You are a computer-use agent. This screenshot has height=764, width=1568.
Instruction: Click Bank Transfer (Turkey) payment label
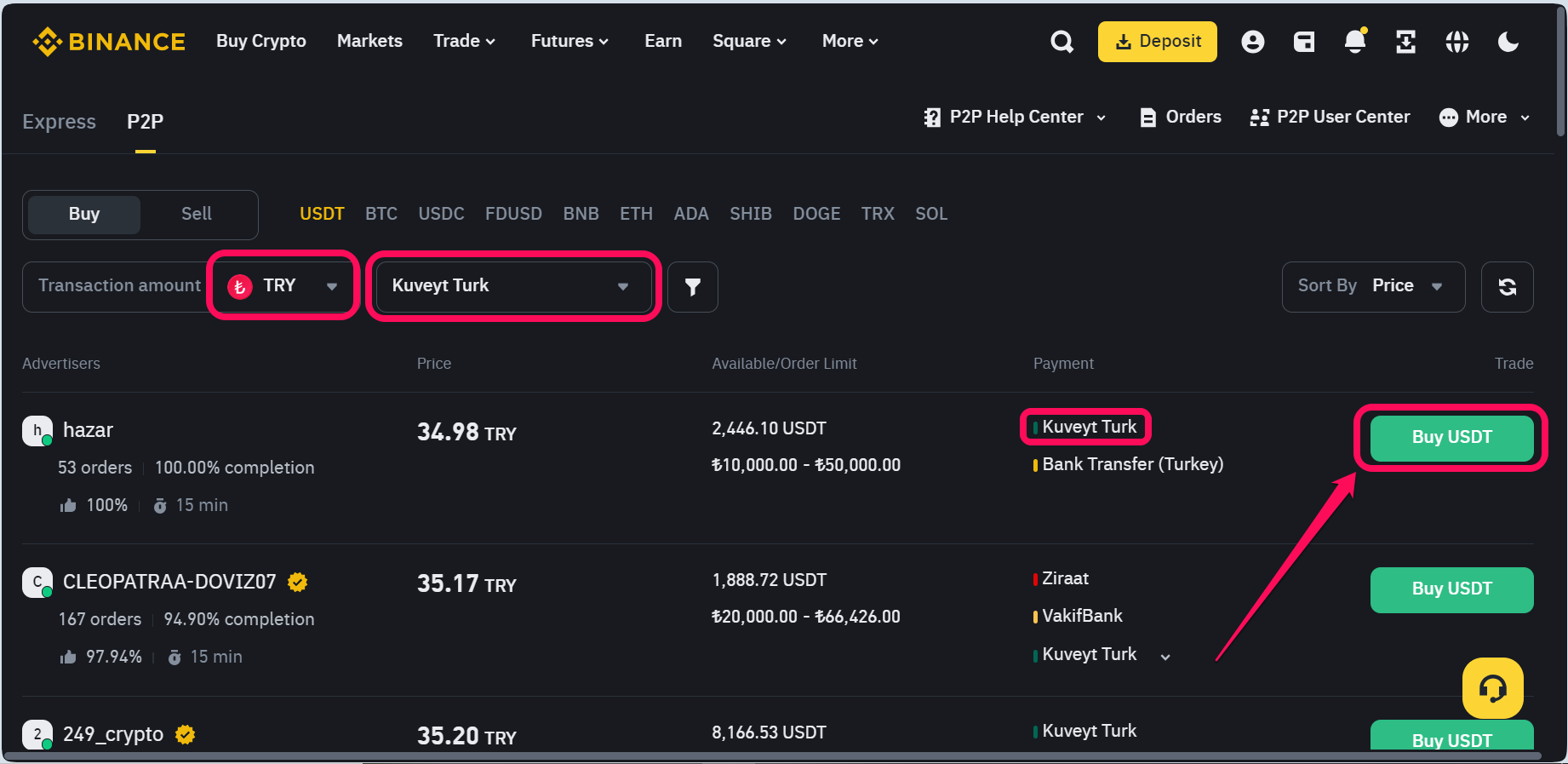1132,464
